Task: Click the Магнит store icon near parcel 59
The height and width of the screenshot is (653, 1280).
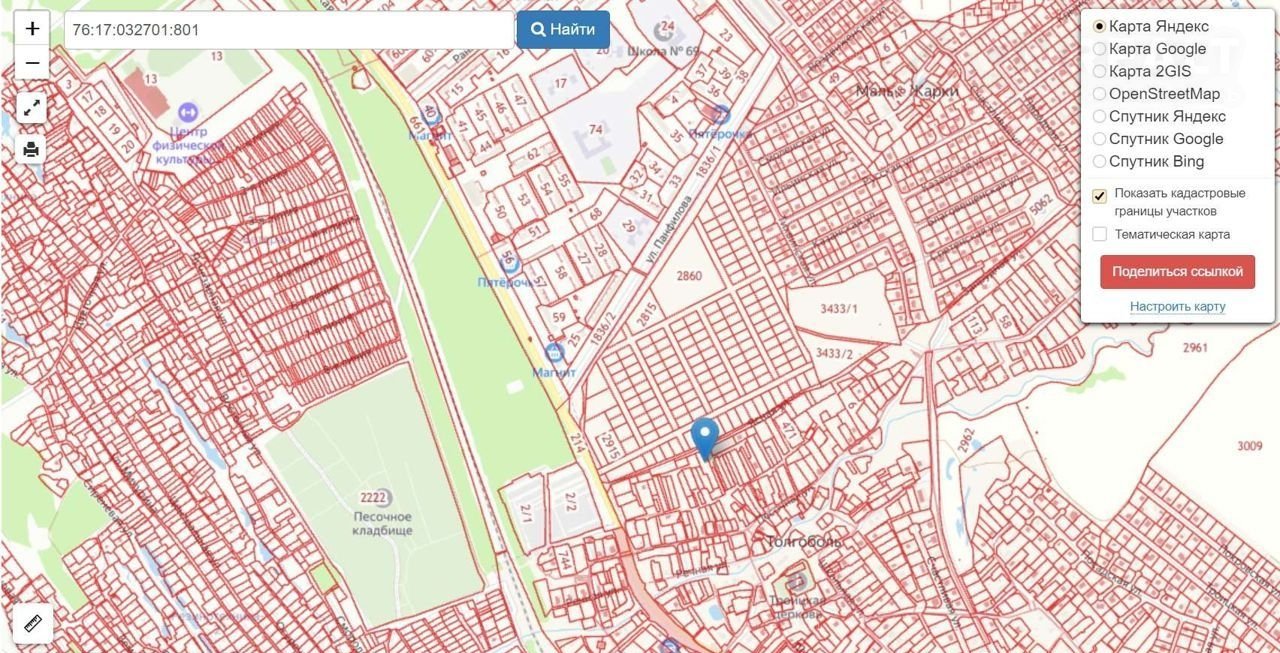Action: 554,352
